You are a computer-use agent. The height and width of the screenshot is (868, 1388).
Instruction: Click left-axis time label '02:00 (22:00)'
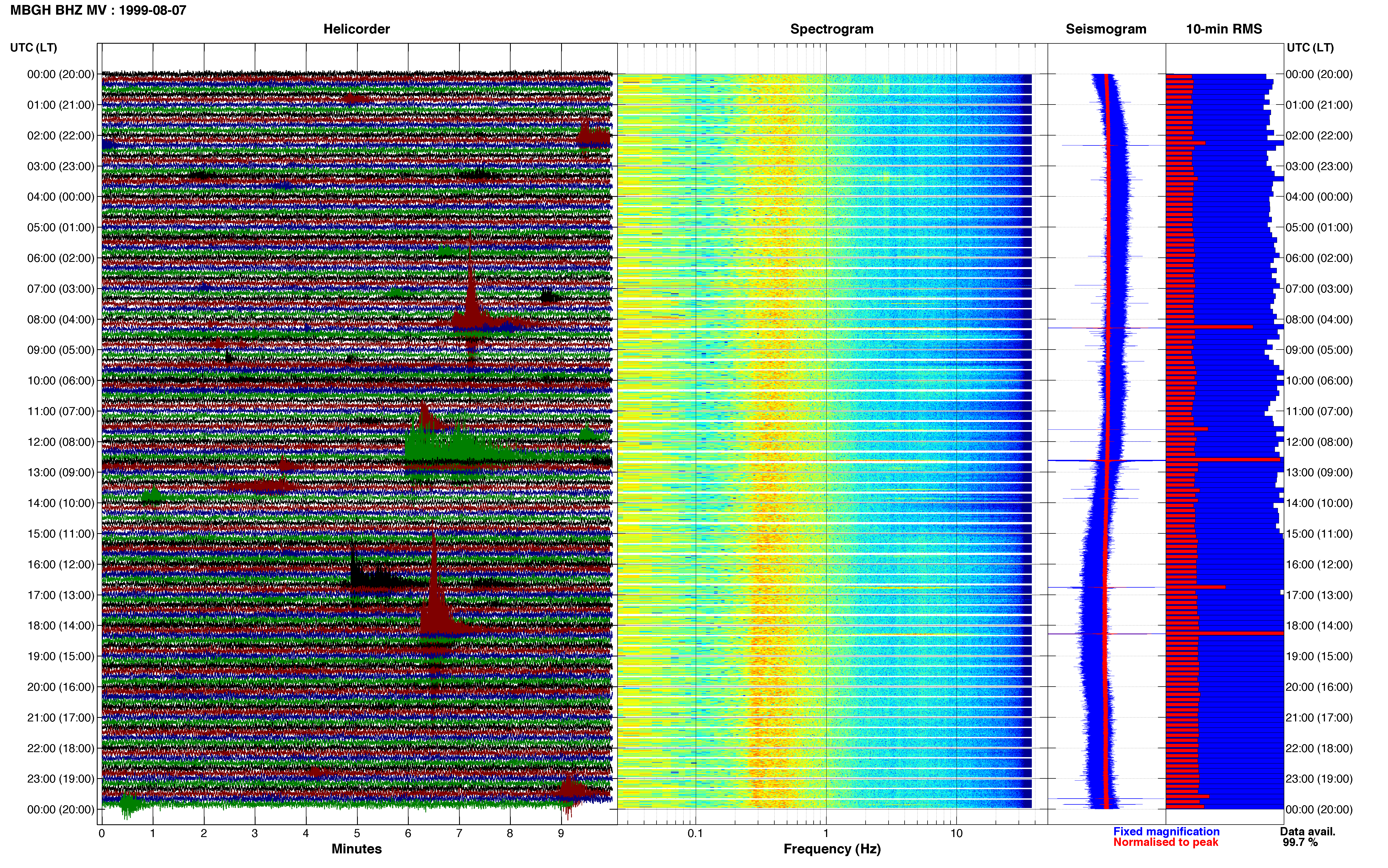(61, 135)
